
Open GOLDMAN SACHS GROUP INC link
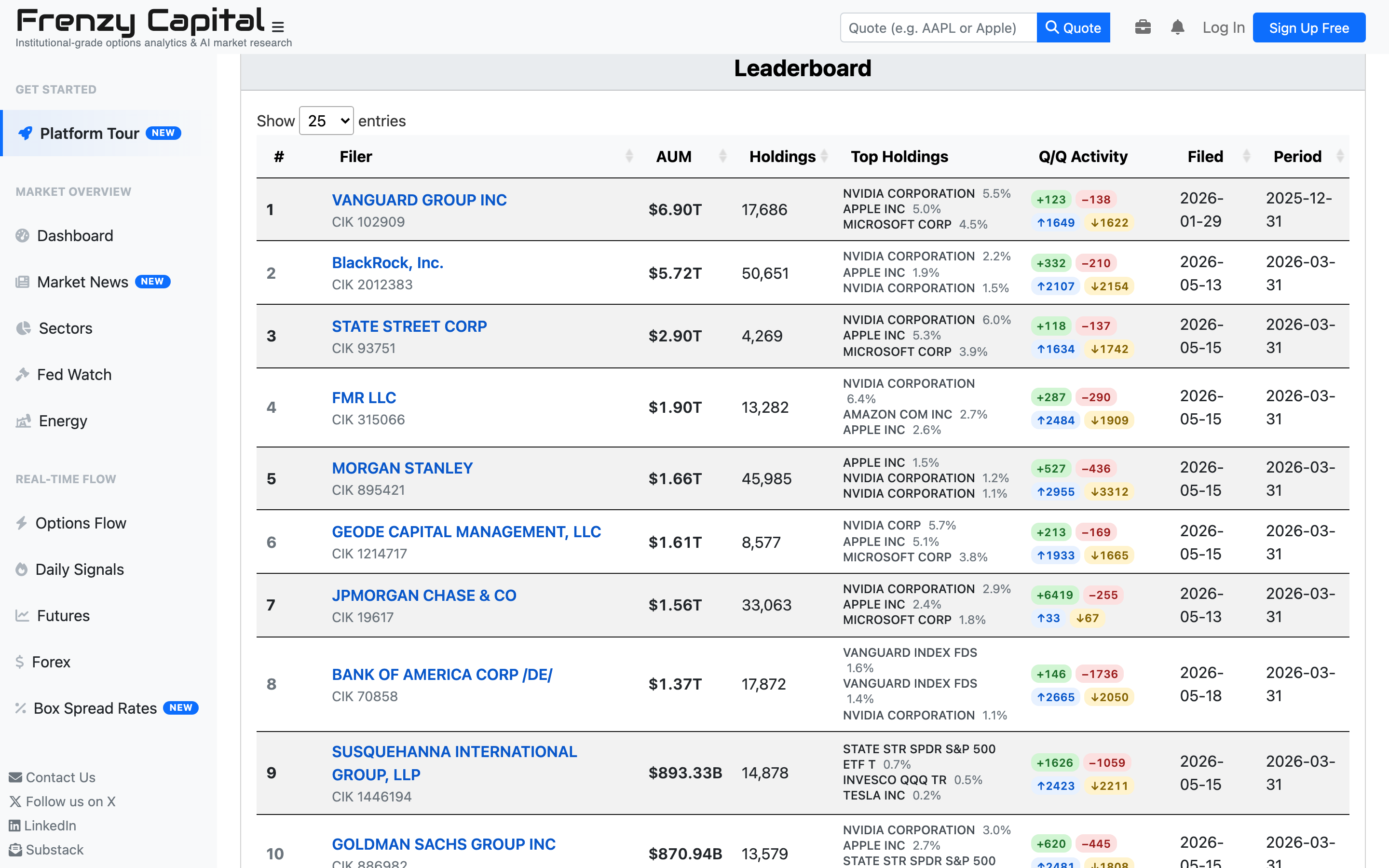pos(443,844)
